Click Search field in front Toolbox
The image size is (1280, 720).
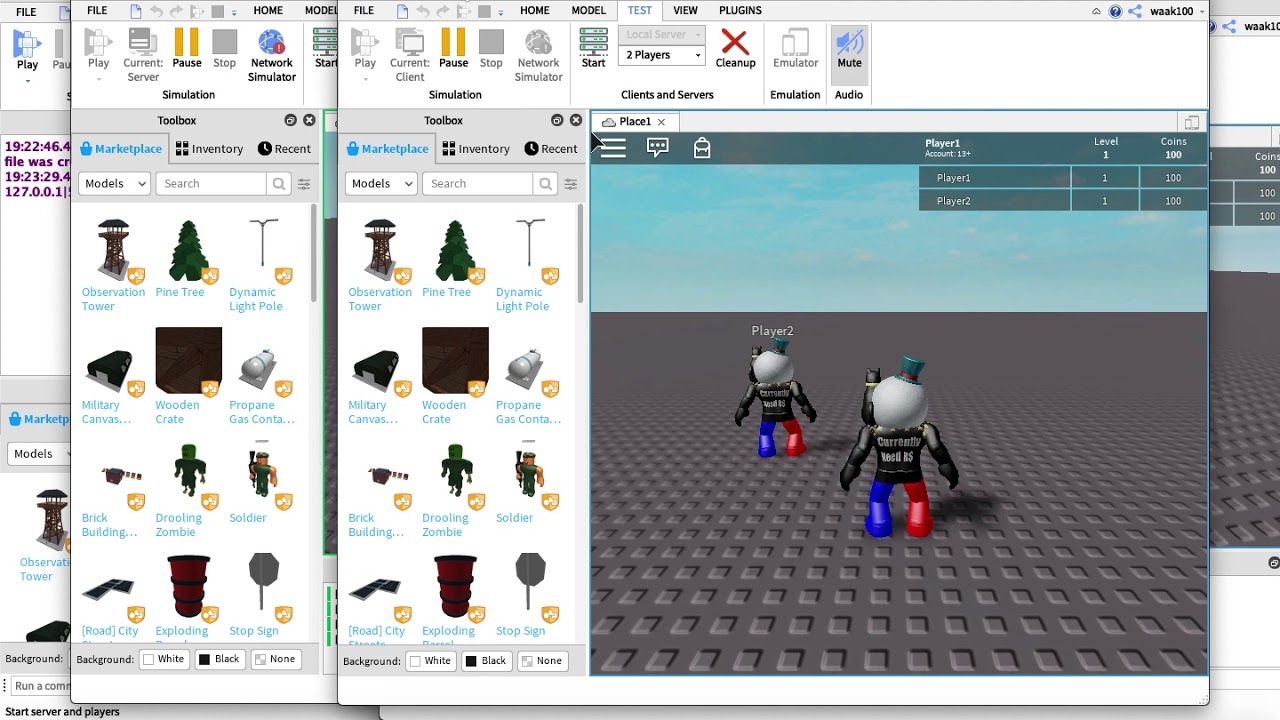(x=478, y=183)
